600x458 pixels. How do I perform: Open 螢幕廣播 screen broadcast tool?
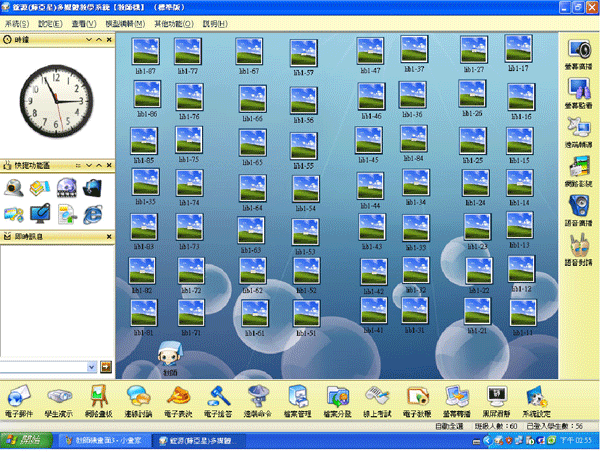[x=579, y=54]
